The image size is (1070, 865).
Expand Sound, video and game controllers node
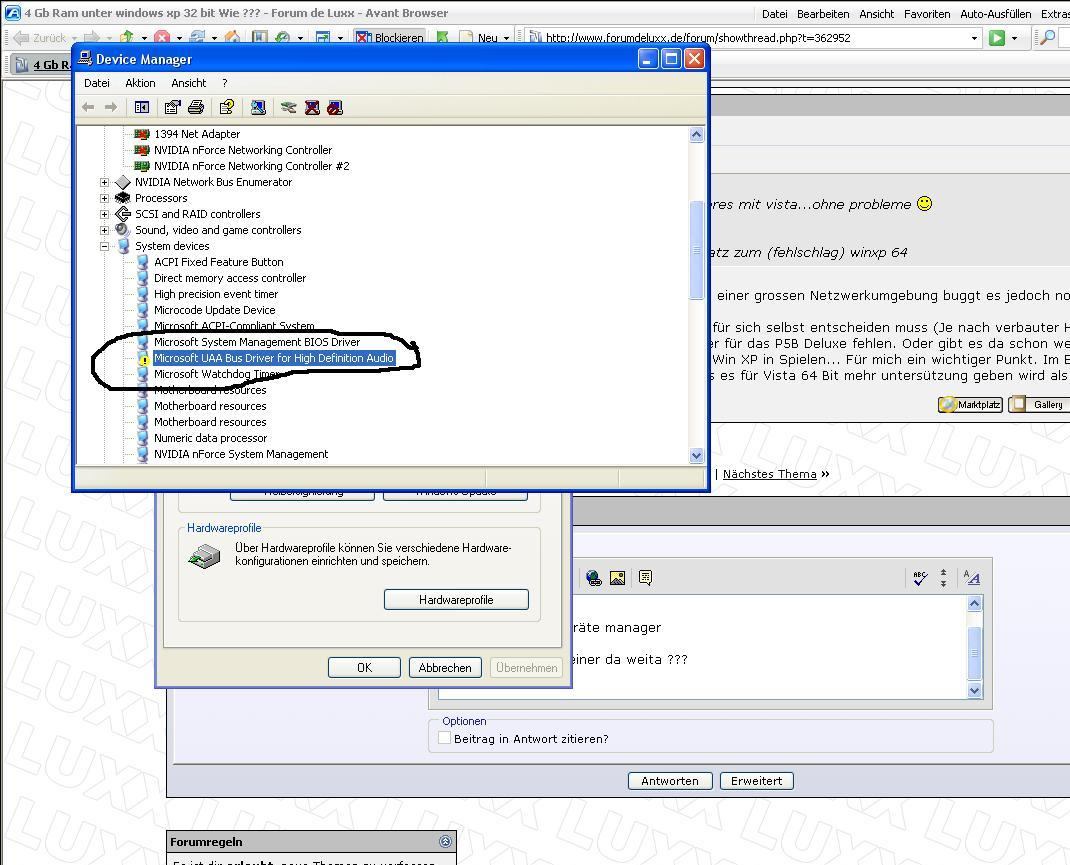(104, 231)
